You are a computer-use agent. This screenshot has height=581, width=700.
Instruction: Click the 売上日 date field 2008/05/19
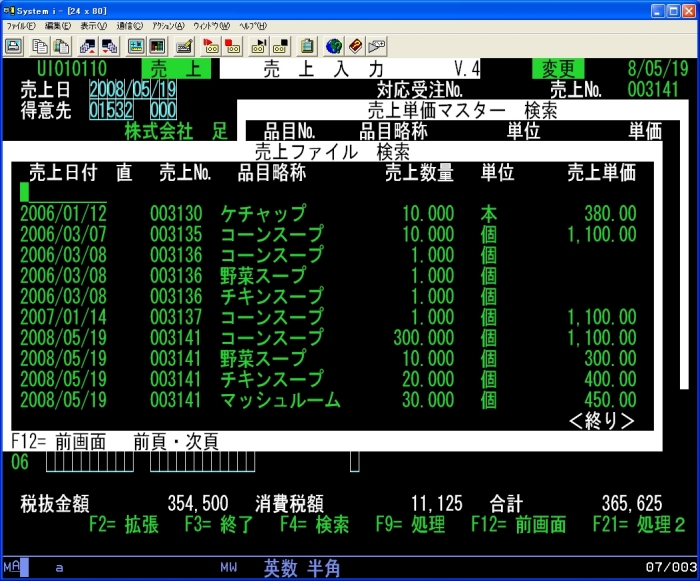point(133,90)
